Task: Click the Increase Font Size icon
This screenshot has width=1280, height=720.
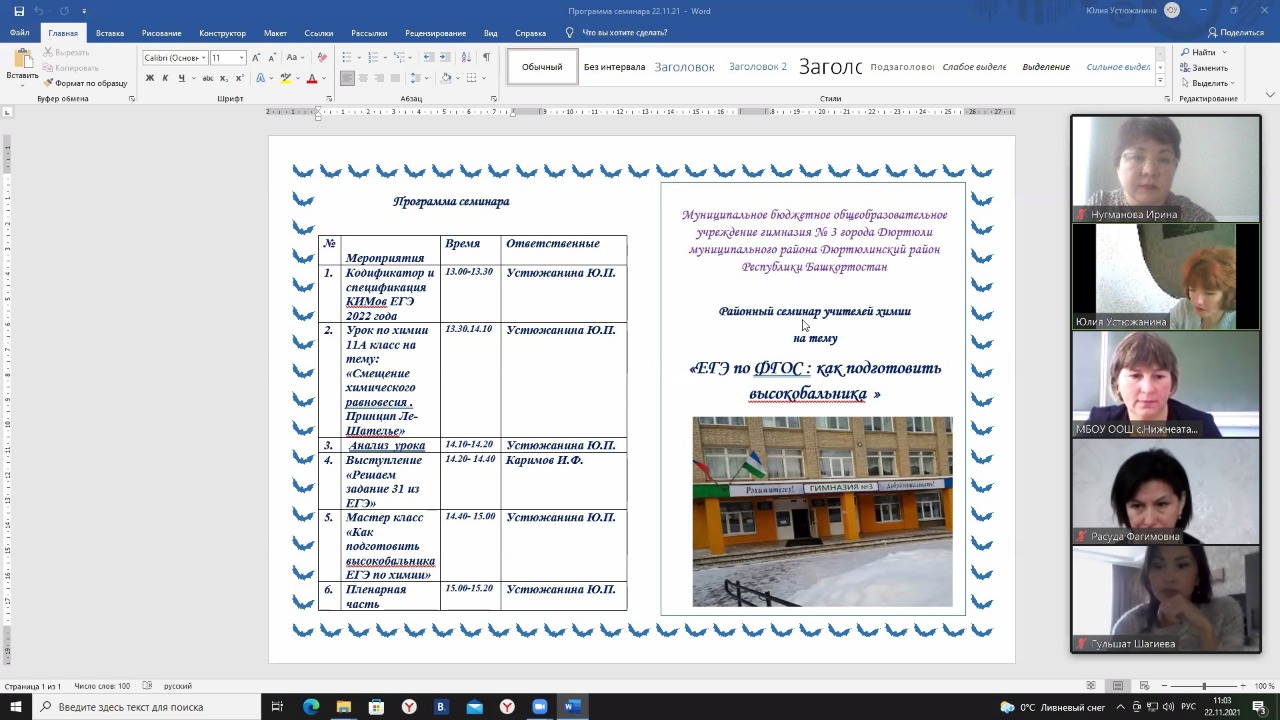Action: (x=256, y=58)
